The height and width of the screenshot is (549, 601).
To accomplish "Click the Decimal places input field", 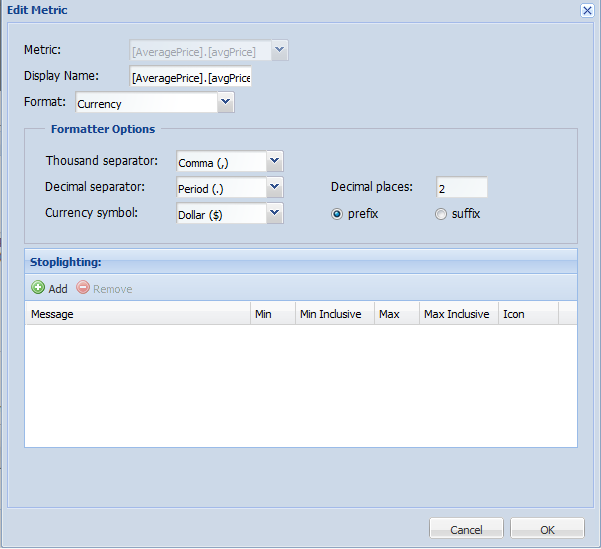I will pyautogui.click(x=461, y=187).
